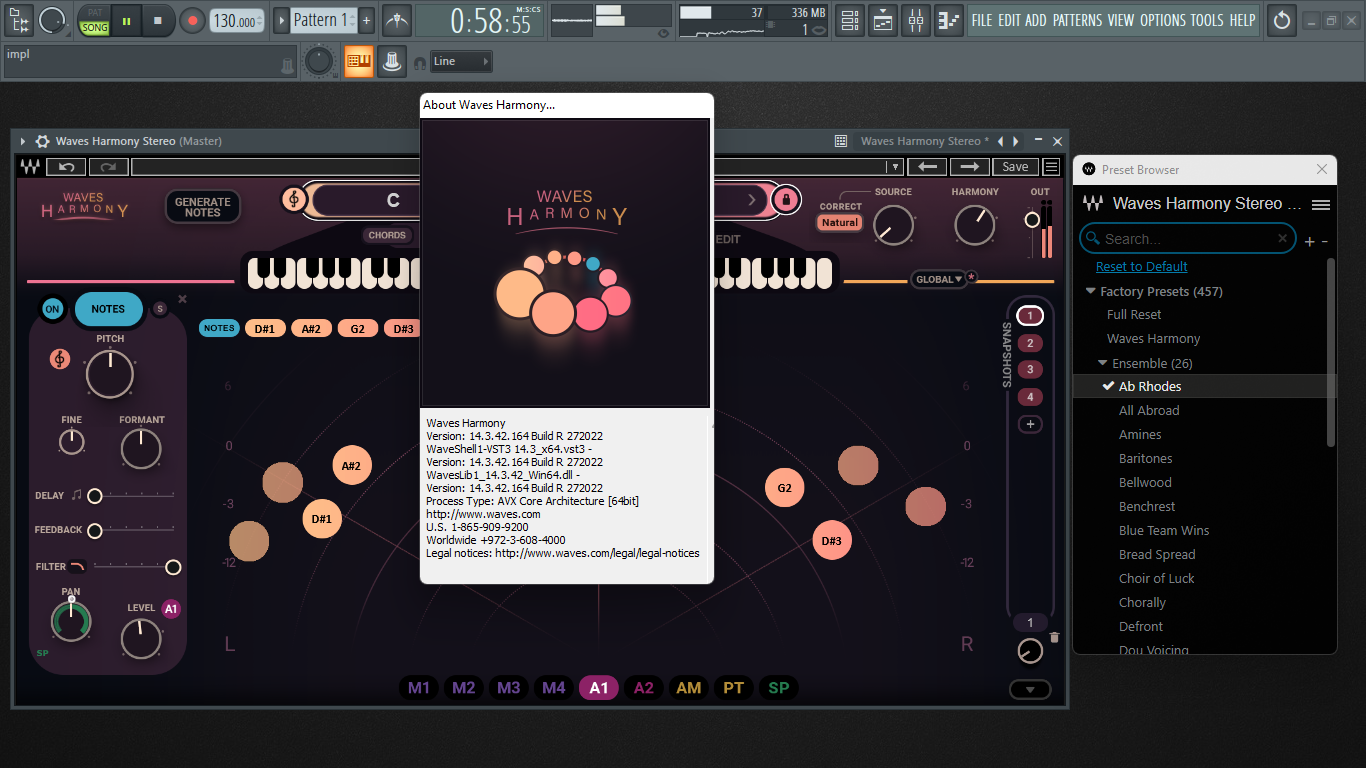Click the FL Studio browser/playlist view icon
1366x768 pixels.
18,19
